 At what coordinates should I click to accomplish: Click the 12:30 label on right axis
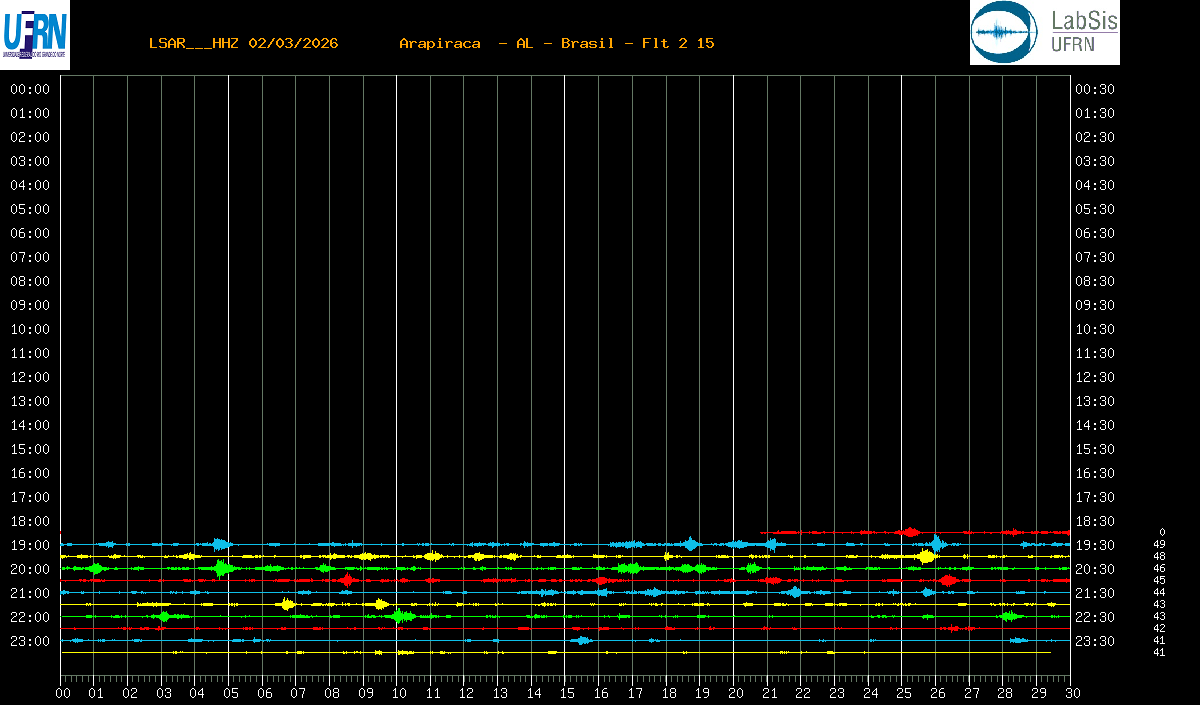pos(1094,377)
